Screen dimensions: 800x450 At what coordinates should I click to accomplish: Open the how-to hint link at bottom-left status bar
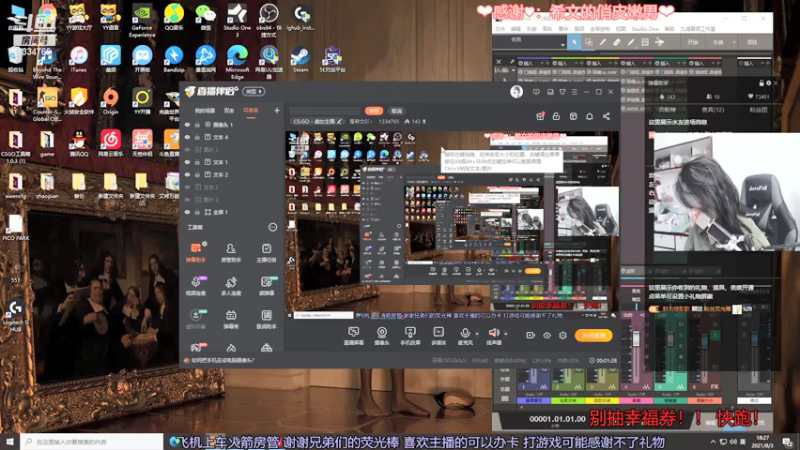tap(222, 360)
